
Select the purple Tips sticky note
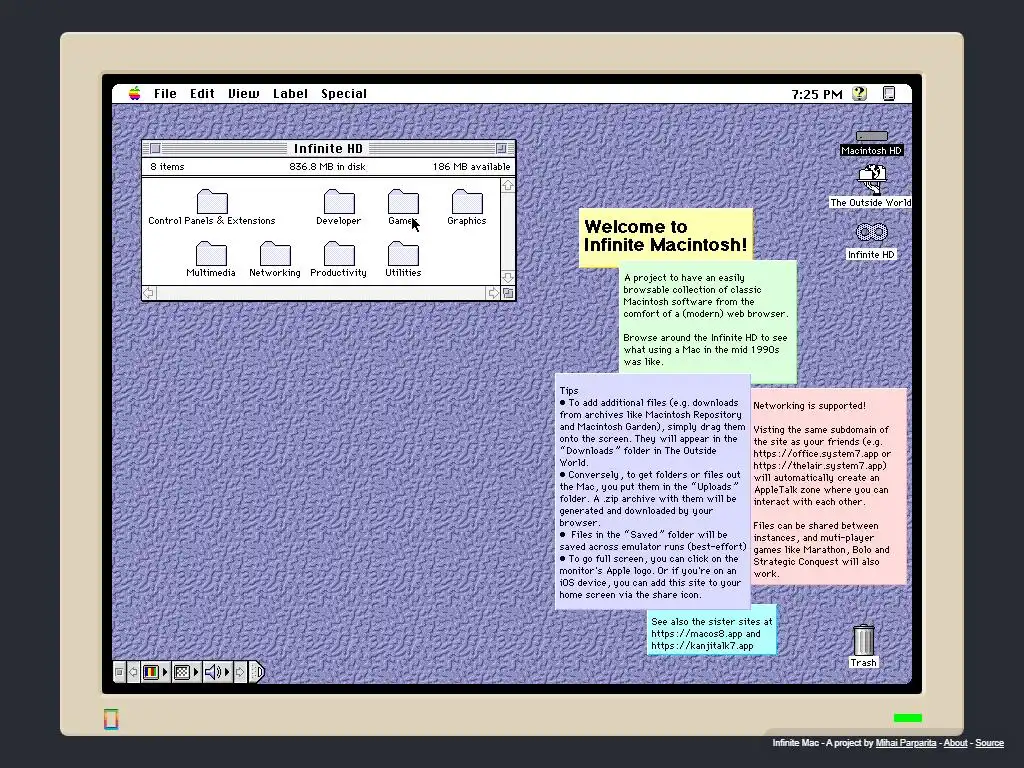click(x=652, y=491)
